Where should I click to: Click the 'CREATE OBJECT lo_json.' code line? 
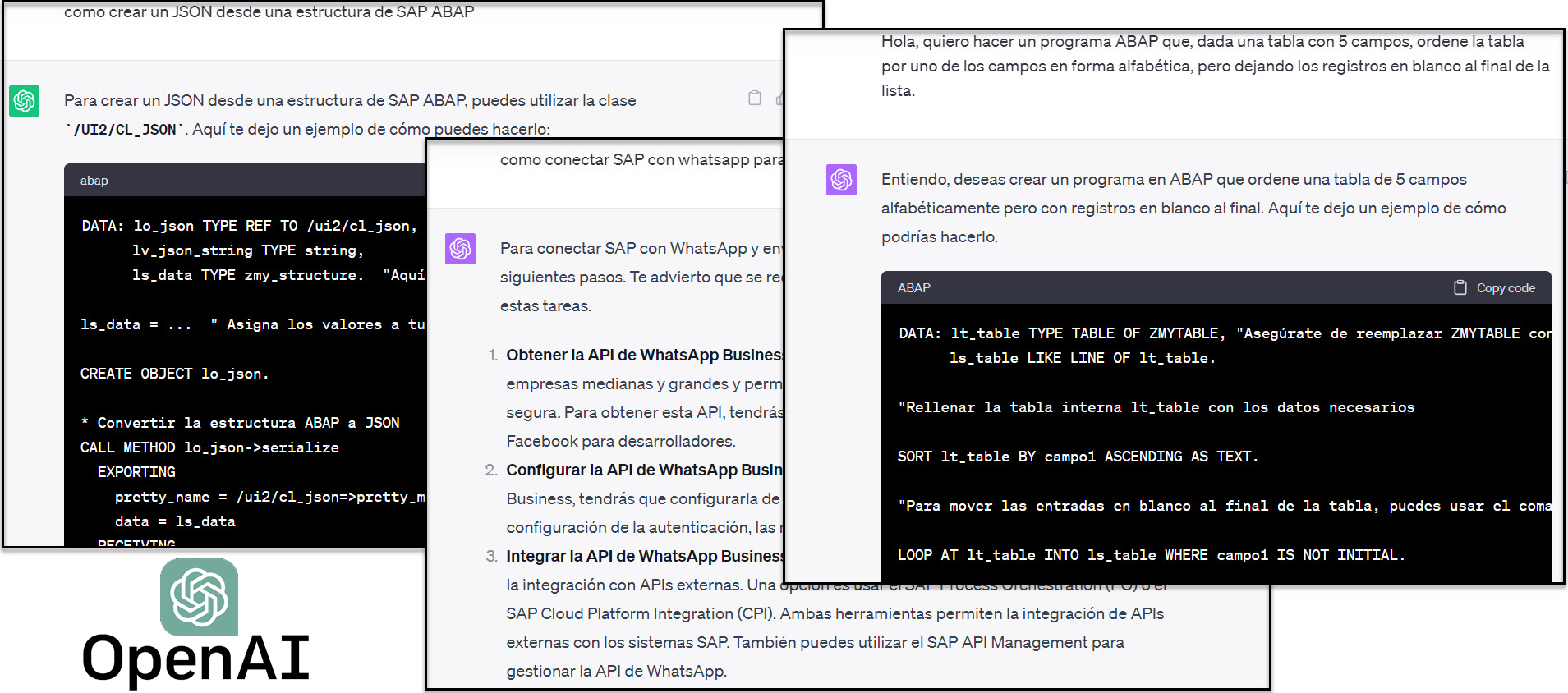click(174, 374)
